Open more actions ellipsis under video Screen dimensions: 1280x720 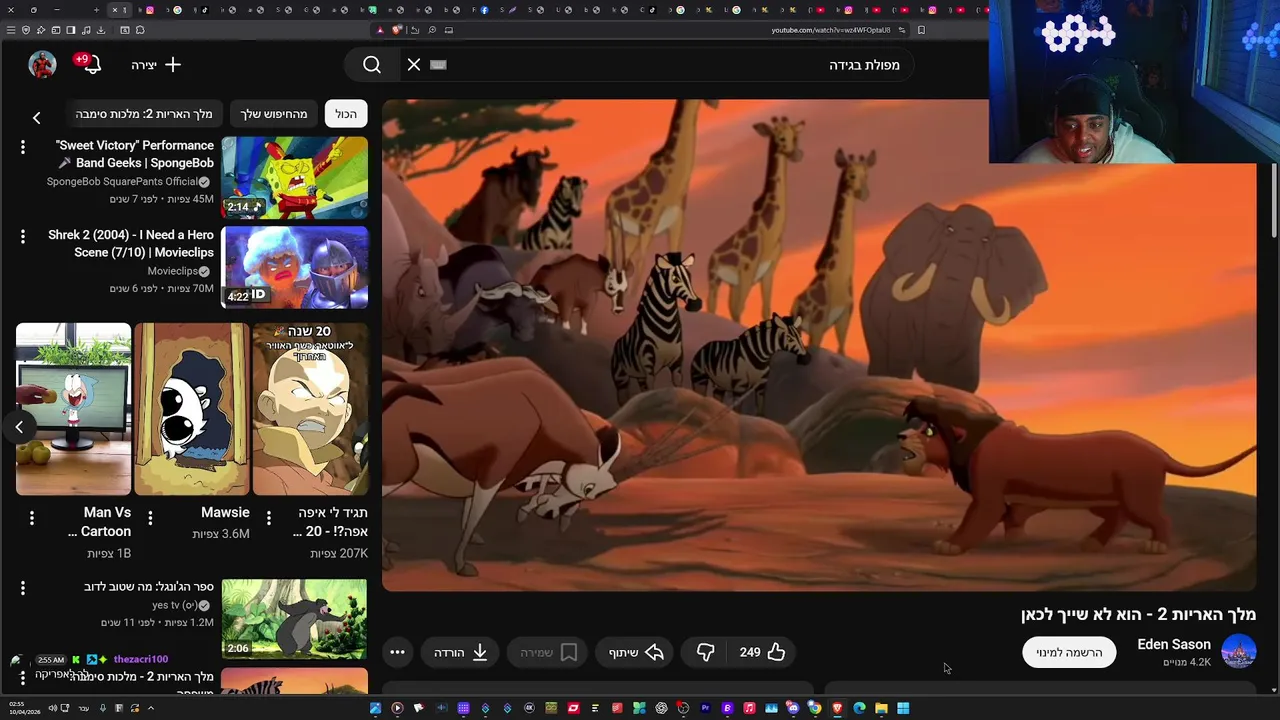(x=397, y=652)
